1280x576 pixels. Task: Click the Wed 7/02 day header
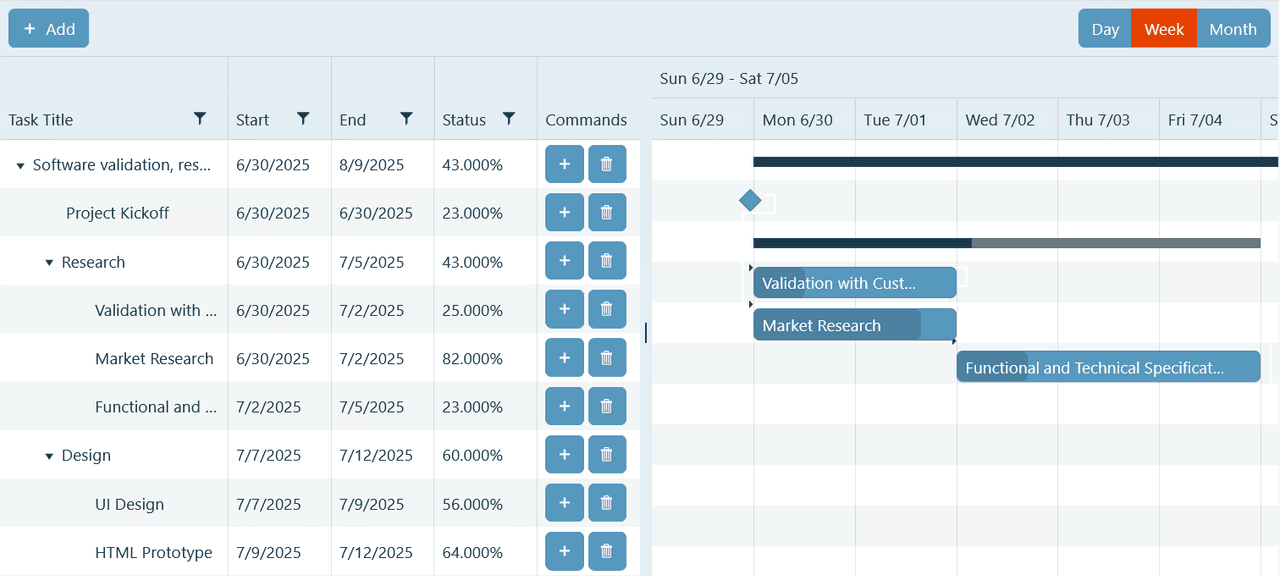pyautogui.click(x=1007, y=119)
